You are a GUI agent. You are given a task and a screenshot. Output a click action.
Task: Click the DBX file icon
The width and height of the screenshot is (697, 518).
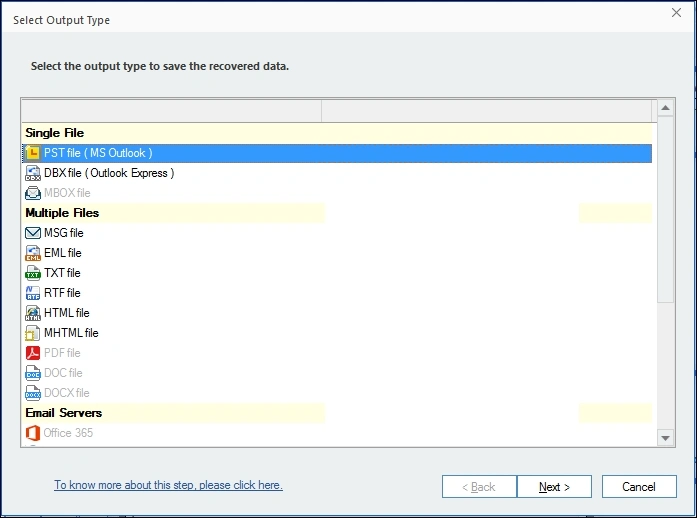(x=33, y=173)
